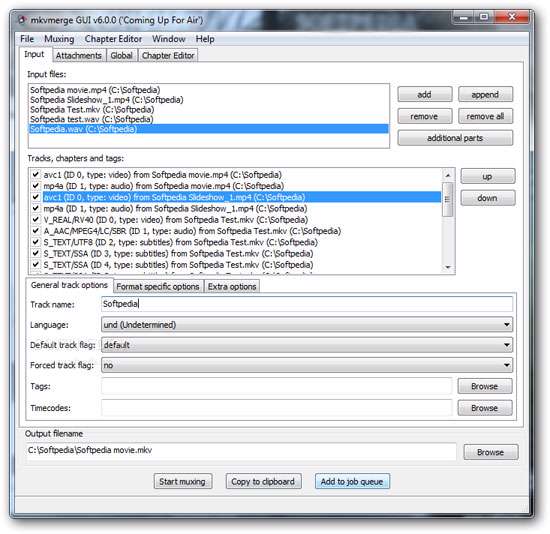Uncheck mp4a audio track from Softpedia movie.mp4
This screenshot has width=550, height=534.
tap(35, 186)
